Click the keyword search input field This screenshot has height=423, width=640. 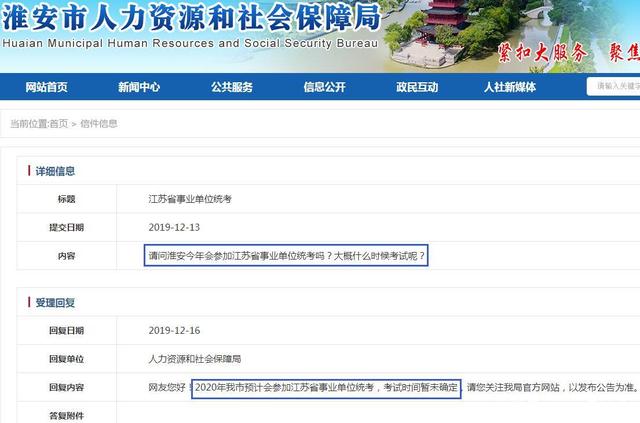pyautogui.click(x=613, y=86)
